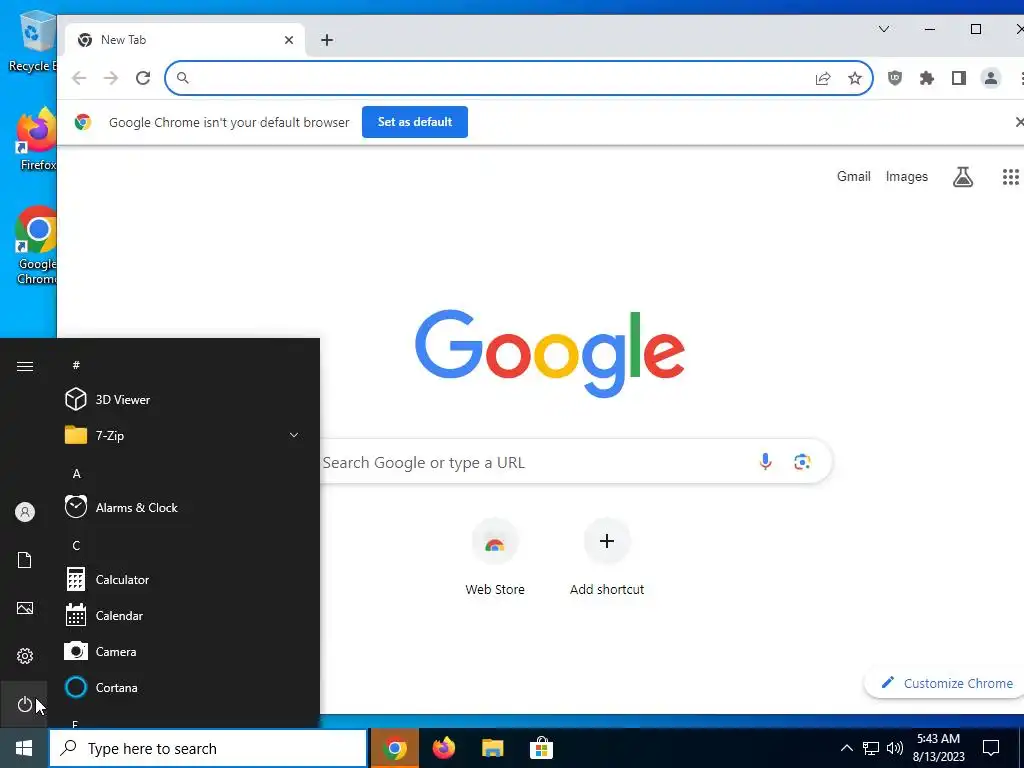1024x768 pixels.
Task: Open a new tab with the plus button
Action: tap(327, 40)
